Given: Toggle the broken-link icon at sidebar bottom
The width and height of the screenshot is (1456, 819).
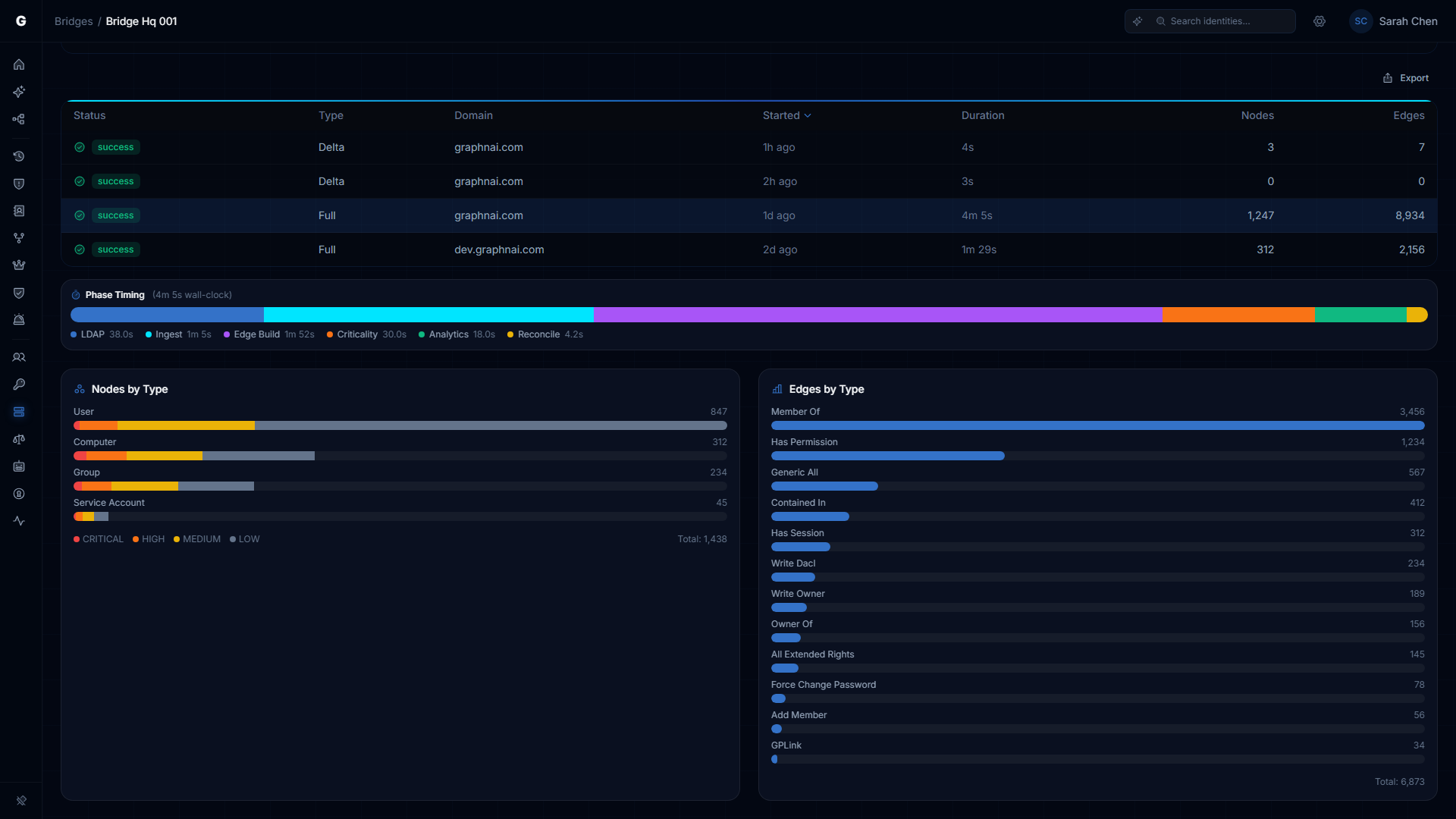Looking at the screenshot, I should 22,801.
